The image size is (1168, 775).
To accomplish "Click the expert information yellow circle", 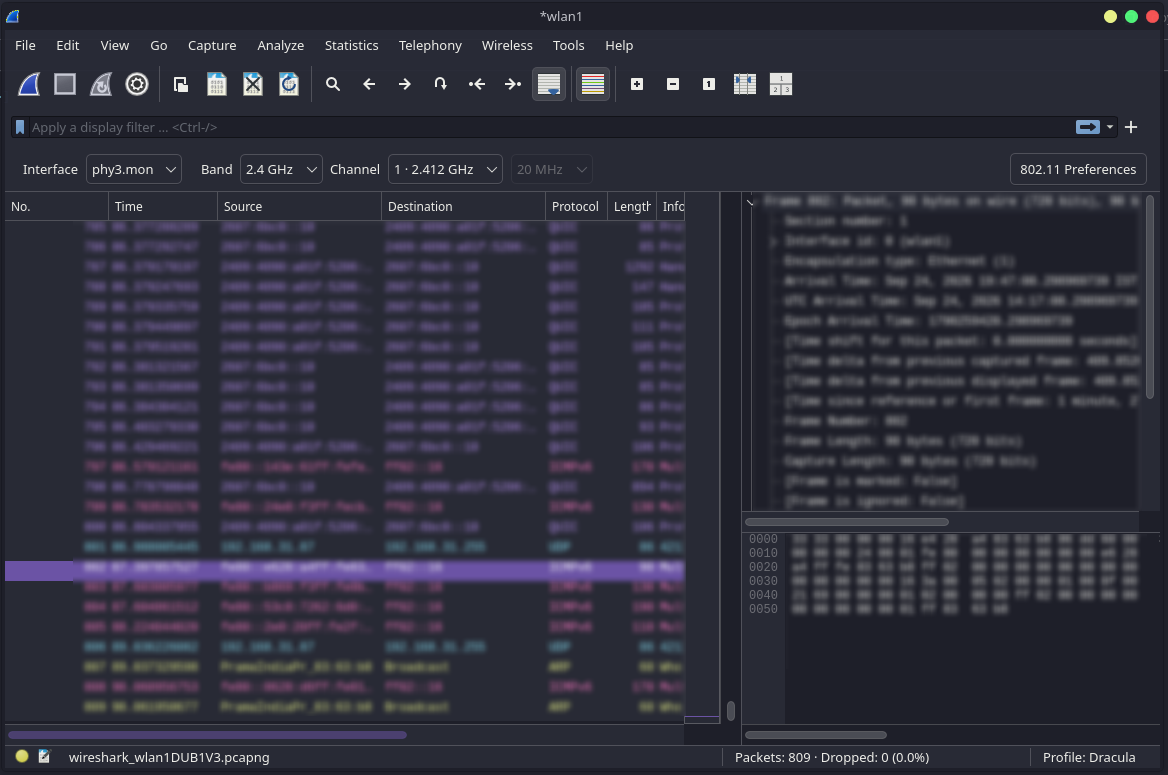I will pos(22,756).
